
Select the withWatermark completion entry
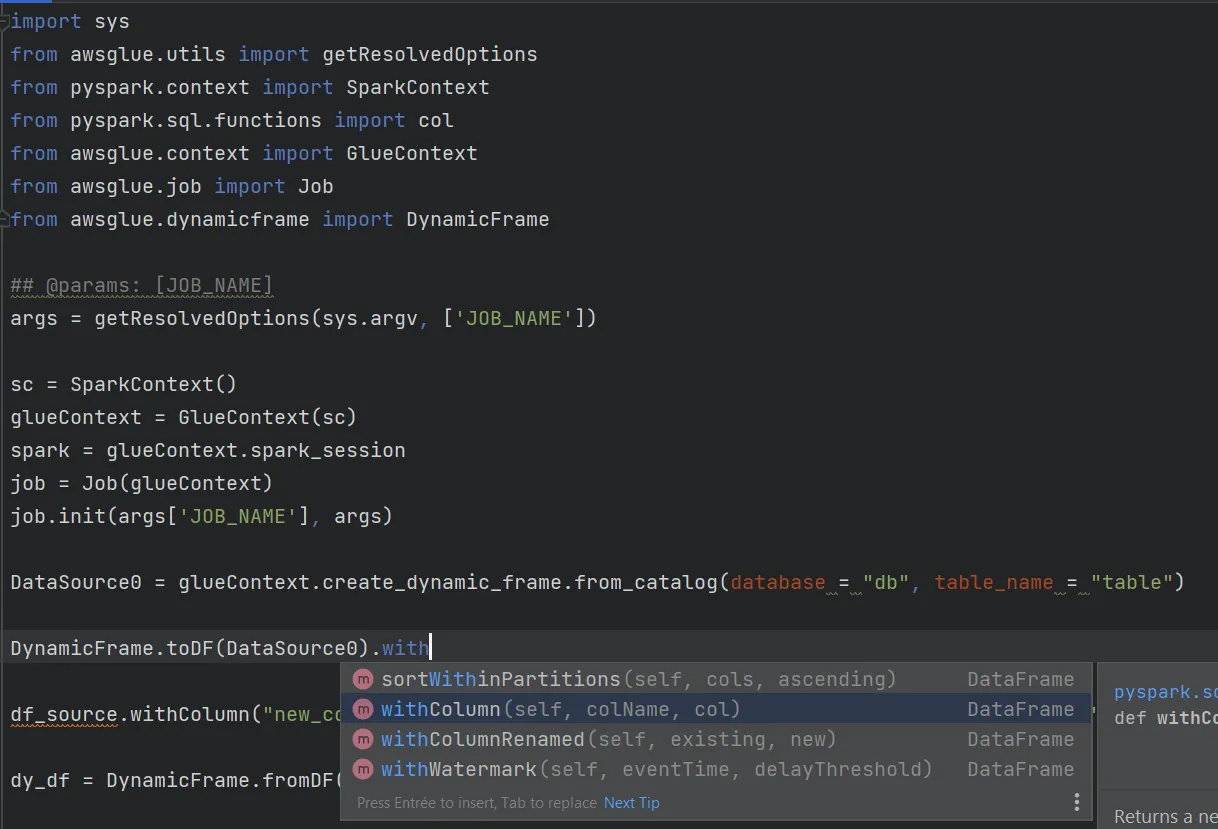[716, 769]
